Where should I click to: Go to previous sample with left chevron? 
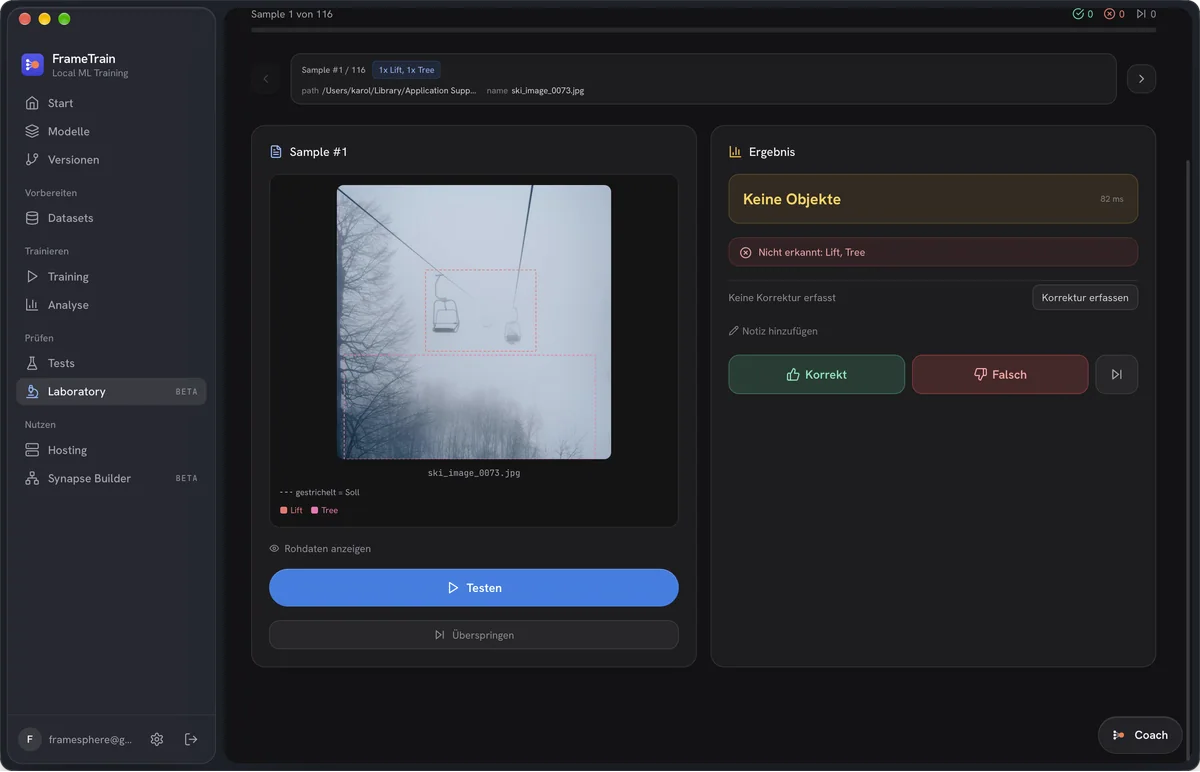coord(266,79)
